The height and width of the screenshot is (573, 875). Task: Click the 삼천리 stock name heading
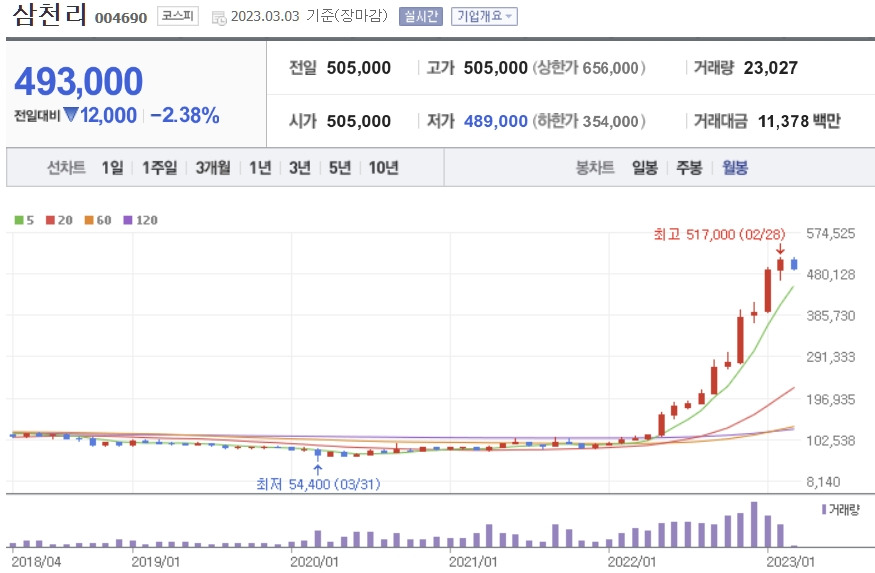point(50,15)
